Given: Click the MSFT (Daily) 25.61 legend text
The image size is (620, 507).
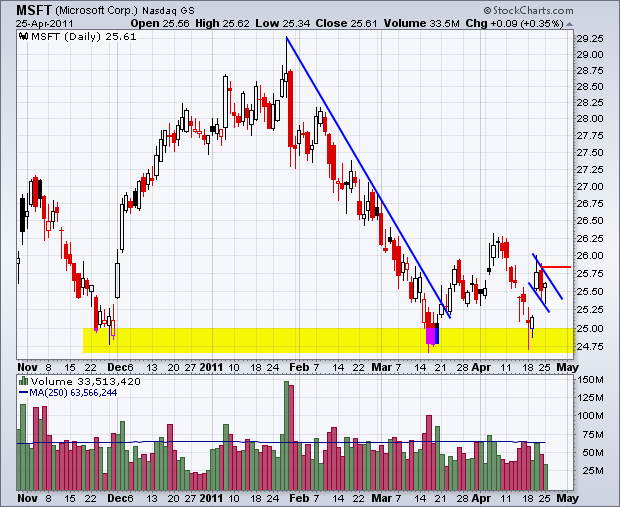Looking at the screenshot, I should [83, 37].
